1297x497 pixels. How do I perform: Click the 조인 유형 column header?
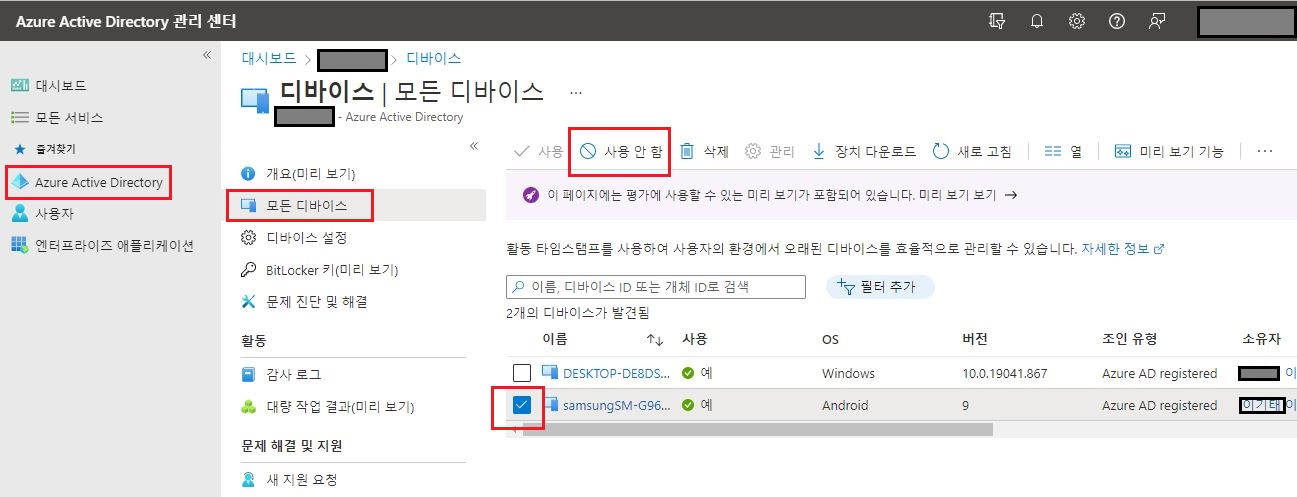click(1129, 340)
